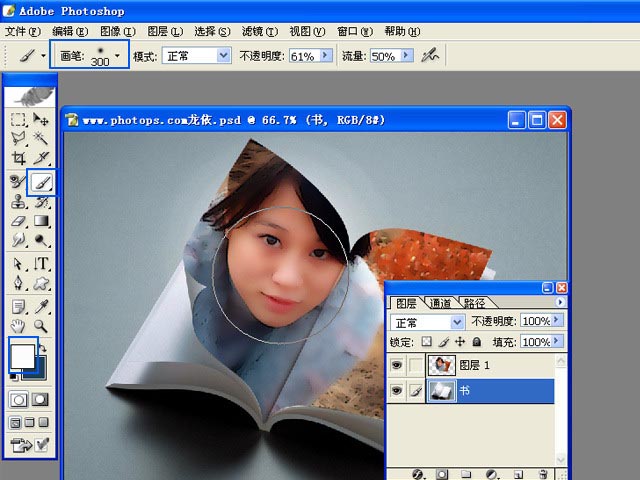
Task: Select the Crop tool
Action: point(19,158)
